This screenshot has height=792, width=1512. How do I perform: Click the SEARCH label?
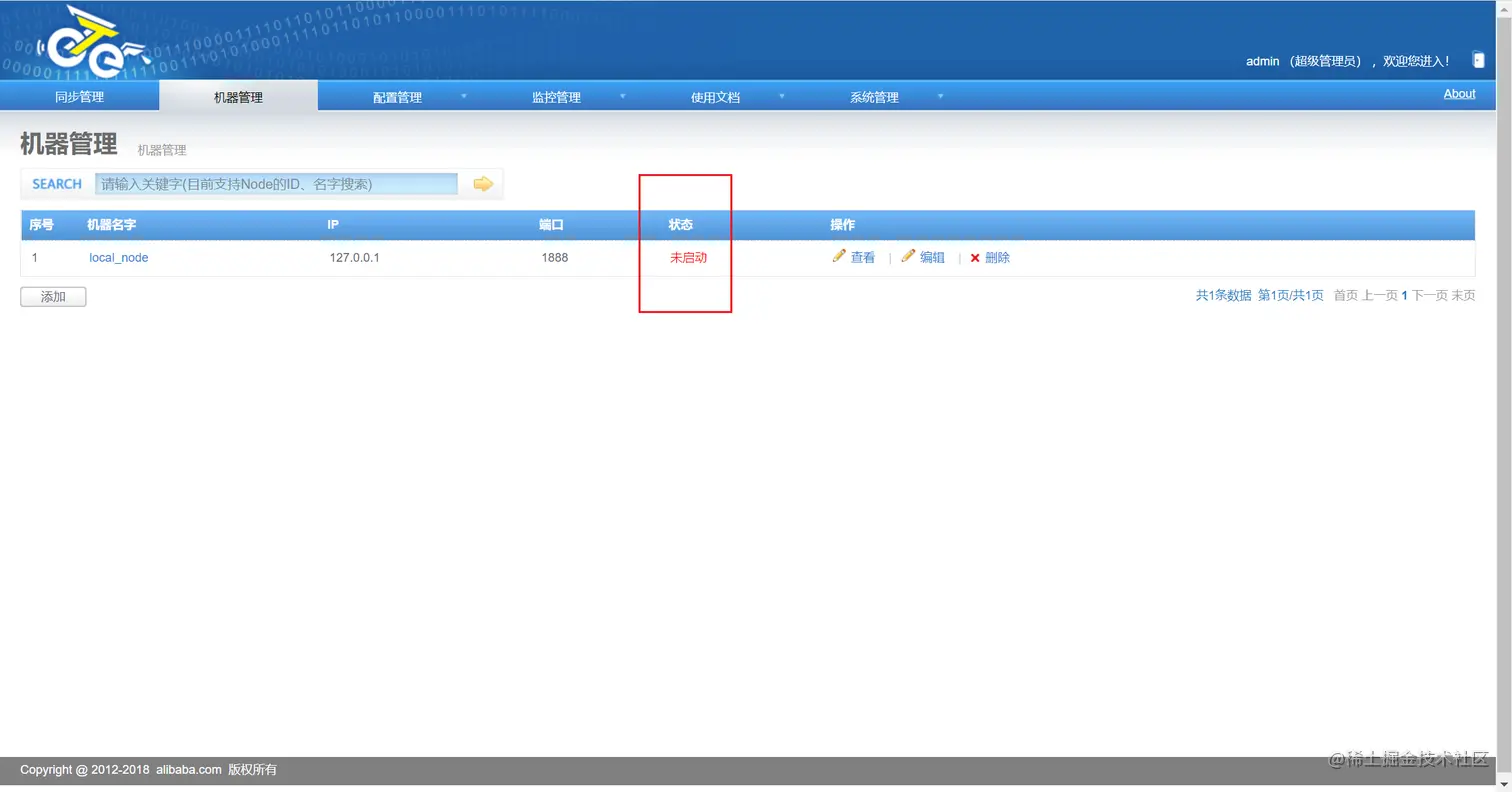[x=57, y=184]
